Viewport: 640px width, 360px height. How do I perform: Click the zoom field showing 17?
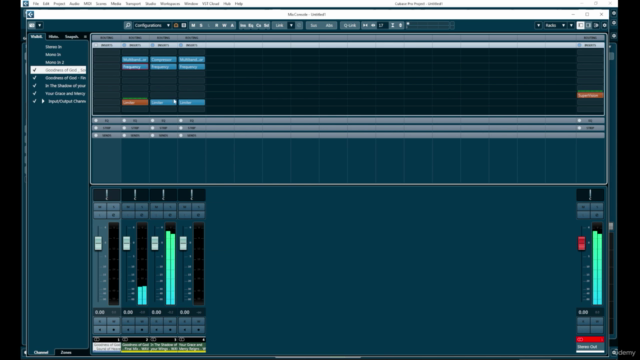point(382,25)
